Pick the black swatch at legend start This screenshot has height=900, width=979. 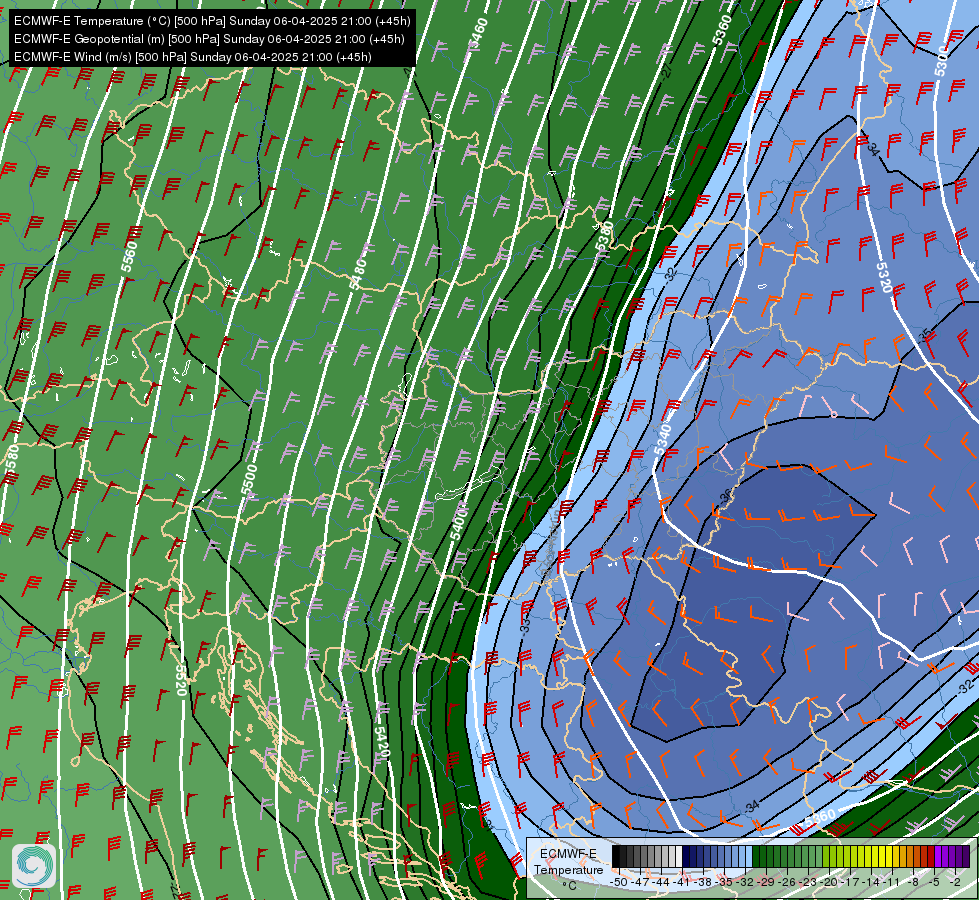(x=616, y=857)
